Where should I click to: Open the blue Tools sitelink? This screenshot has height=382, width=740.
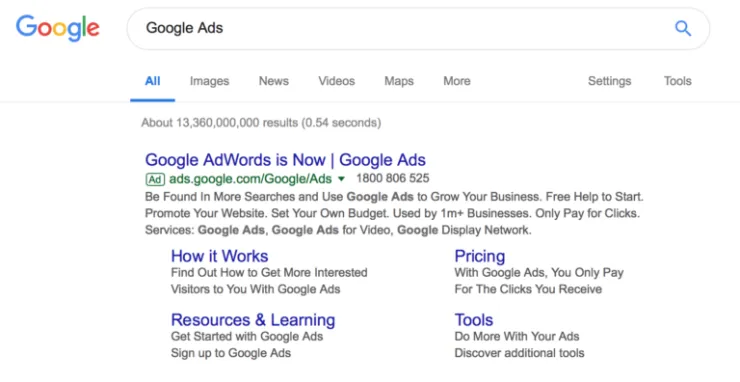click(x=474, y=320)
